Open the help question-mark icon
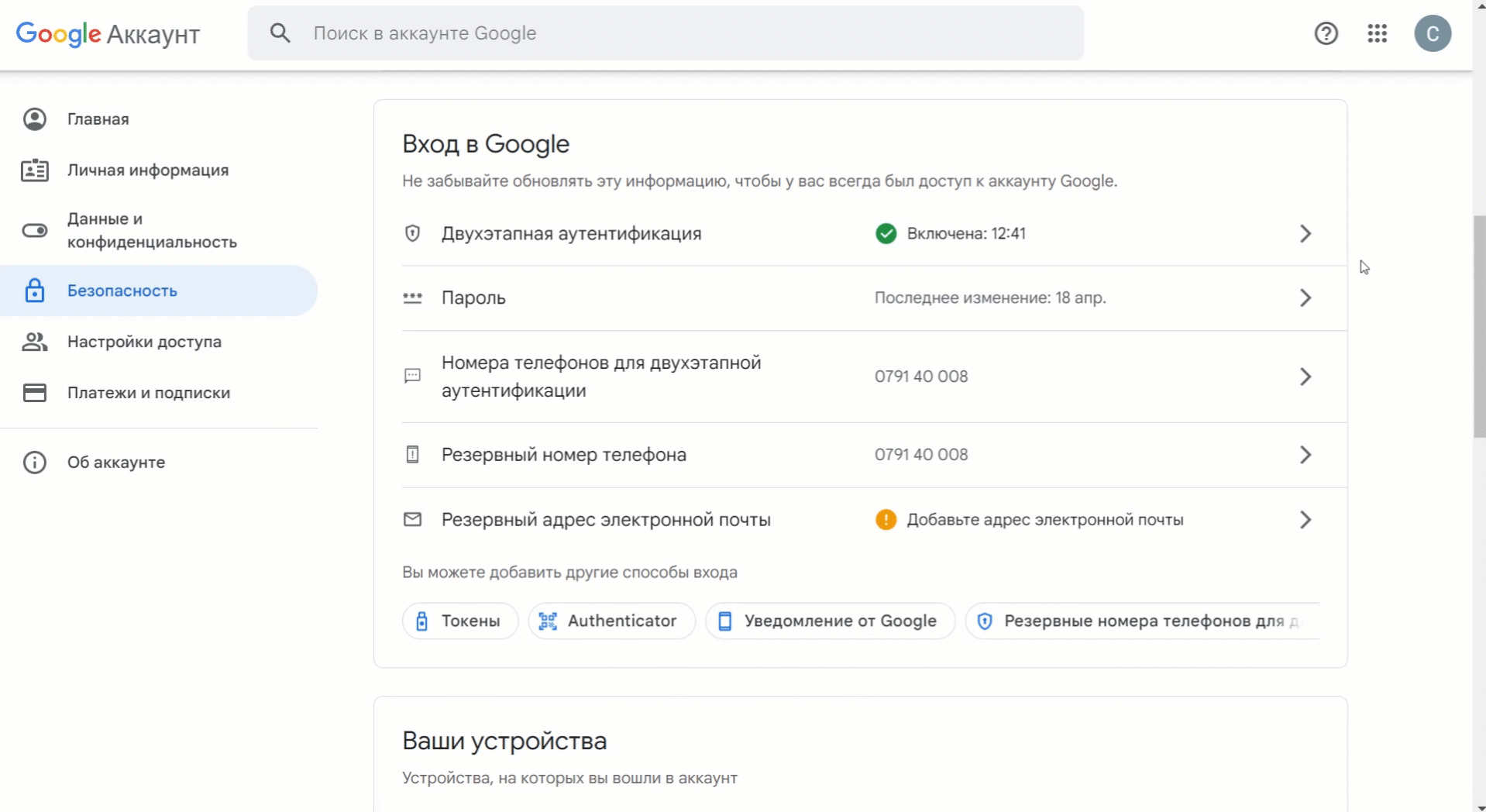The image size is (1486, 812). pyautogui.click(x=1326, y=33)
